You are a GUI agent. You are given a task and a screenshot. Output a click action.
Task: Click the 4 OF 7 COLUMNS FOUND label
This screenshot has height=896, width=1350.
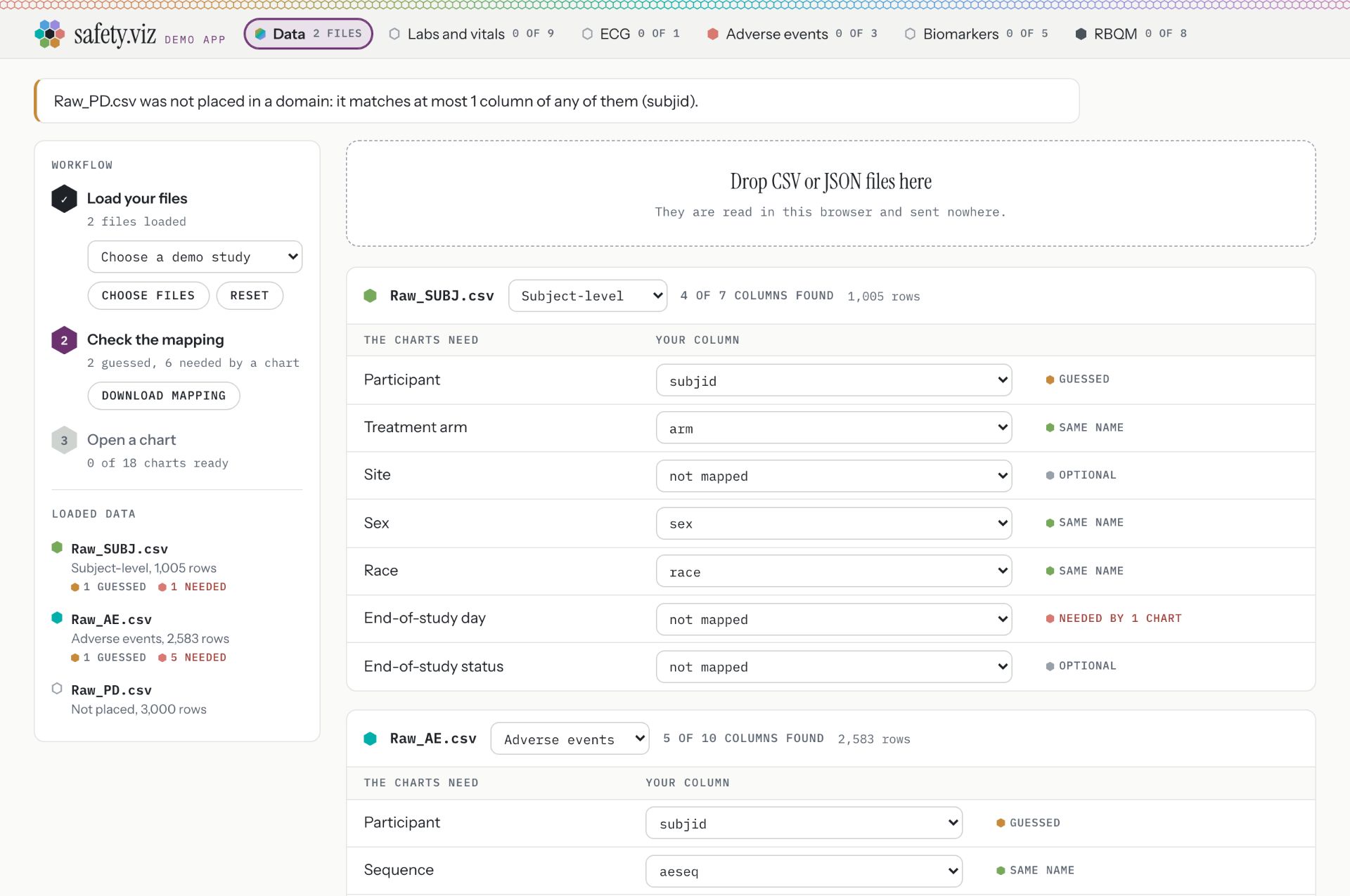(757, 296)
